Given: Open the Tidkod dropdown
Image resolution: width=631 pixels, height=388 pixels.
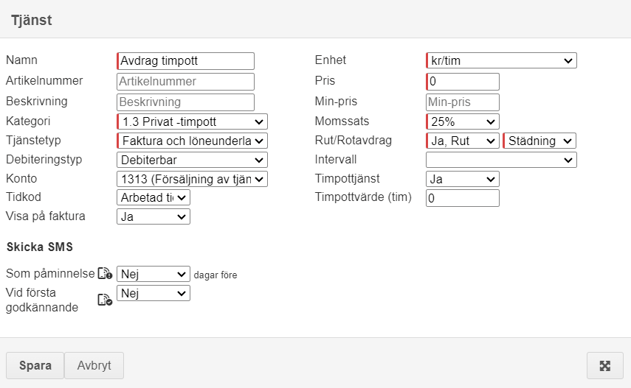Looking at the screenshot, I should [153, 198].
